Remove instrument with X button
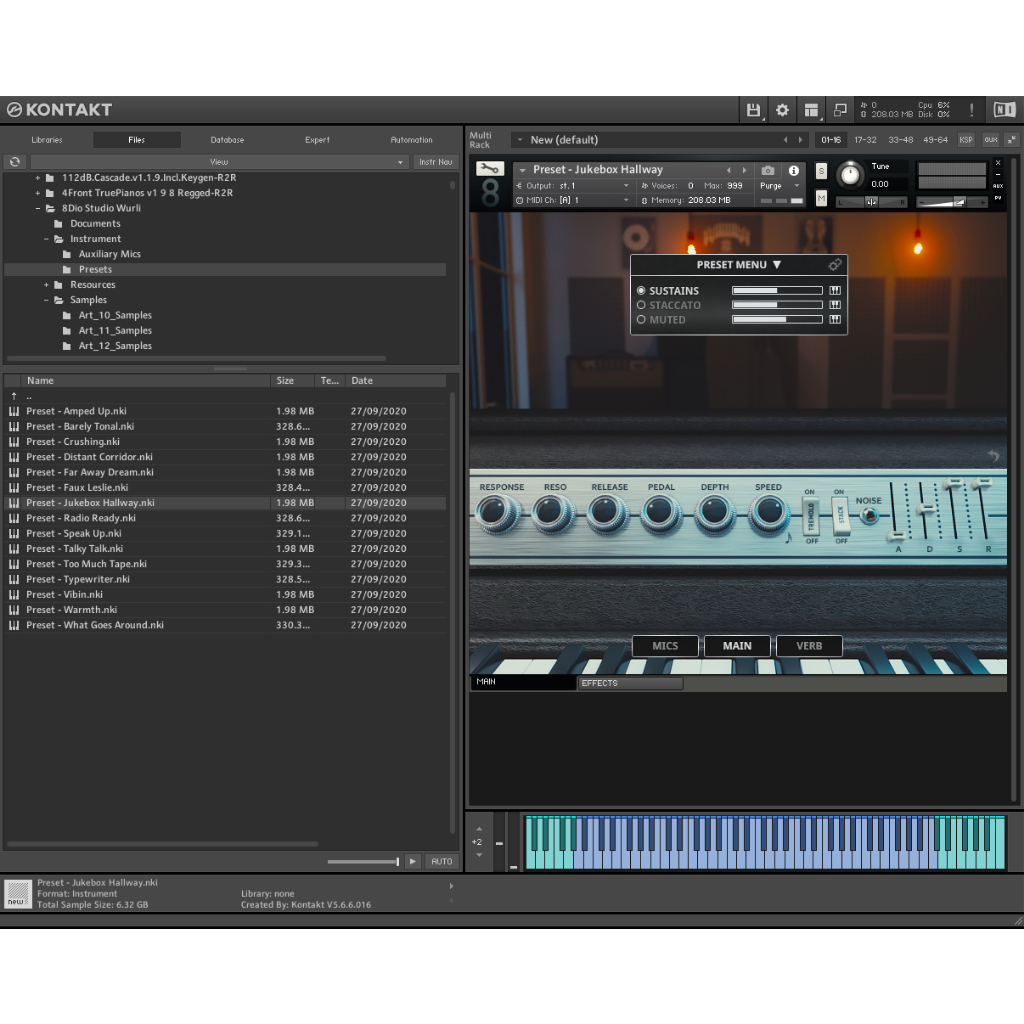The height and width of the screenshot is (1024, 1024). pyautogui.click(x=998, y=163)
